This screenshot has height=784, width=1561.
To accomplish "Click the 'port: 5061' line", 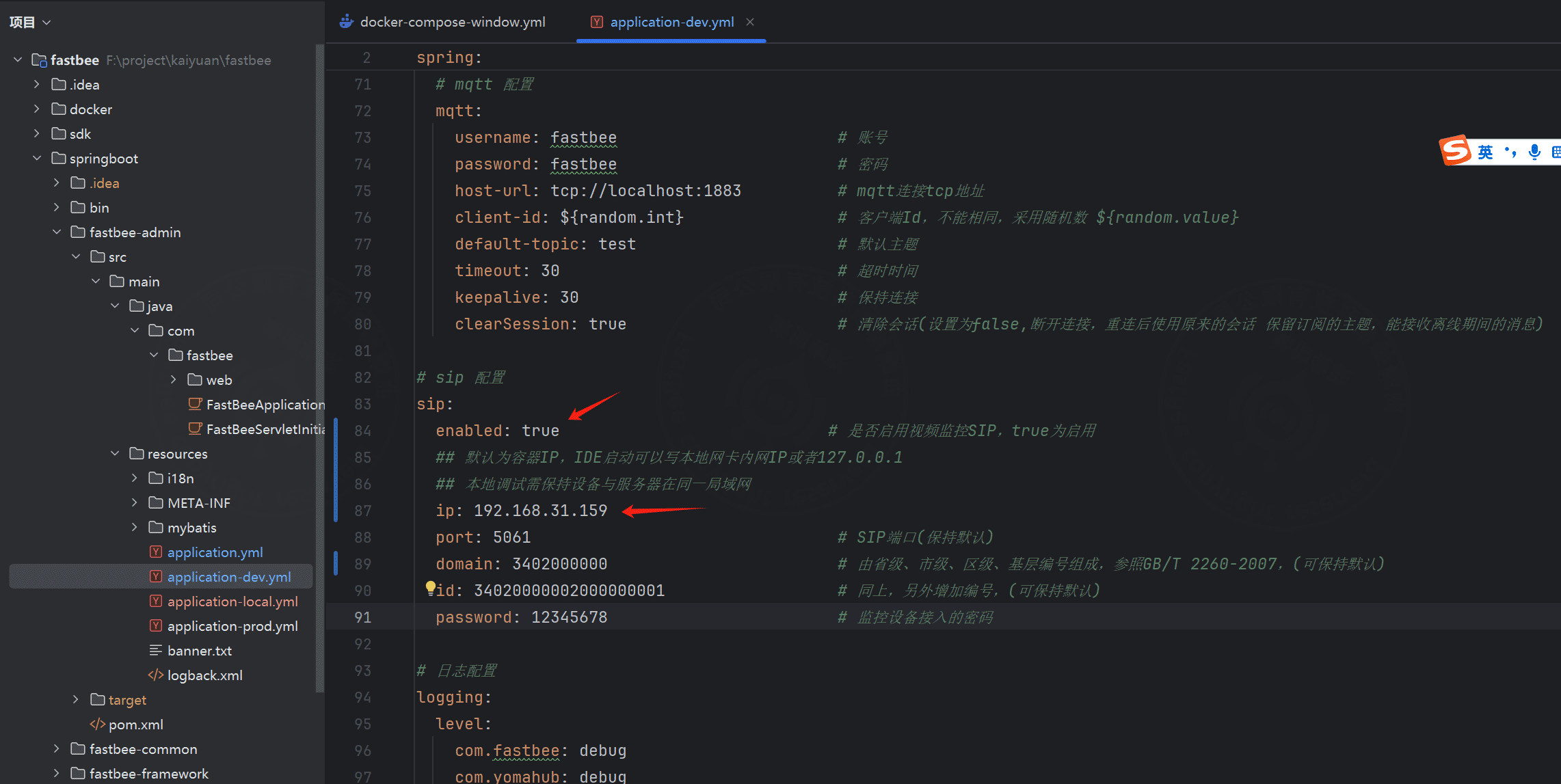I will pyautogui.click(x=483, y=537).
